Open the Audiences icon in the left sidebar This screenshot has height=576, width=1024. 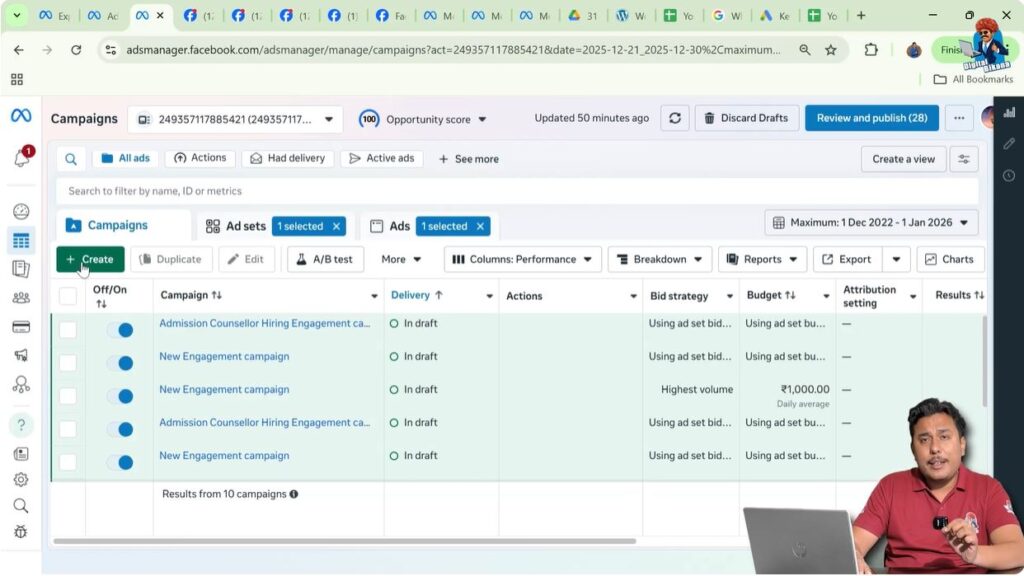[21, 296]
